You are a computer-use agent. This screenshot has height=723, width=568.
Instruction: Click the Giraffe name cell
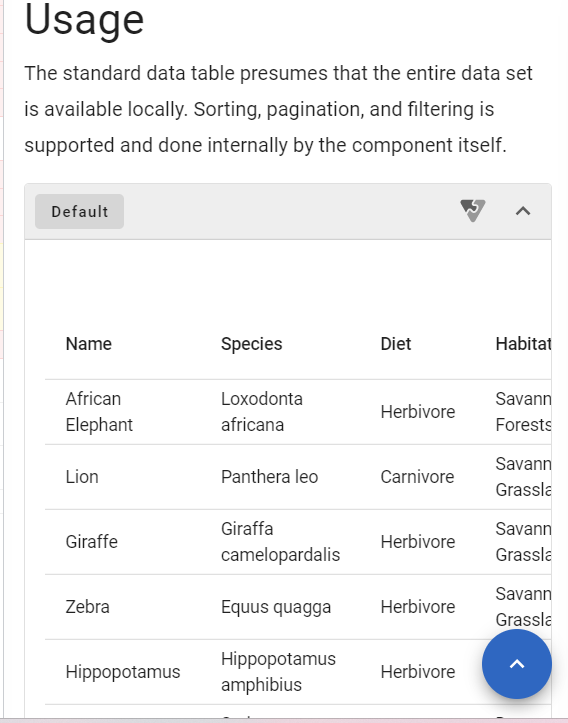92,542
